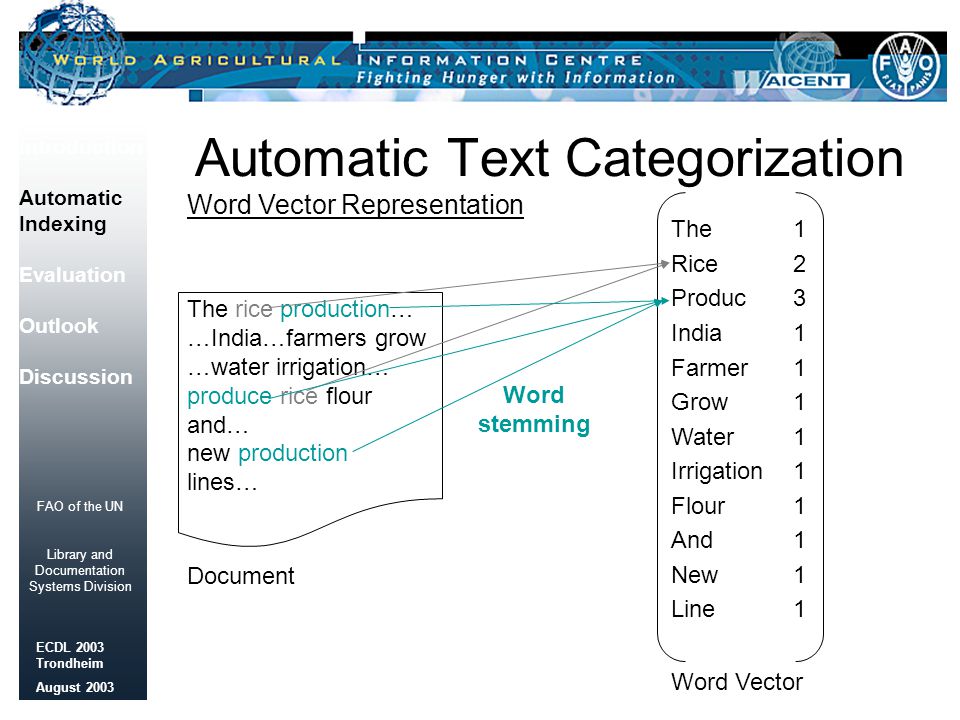Click 'production' after 'new' in document
Screen dimensions: 960x720
point(293,454)
